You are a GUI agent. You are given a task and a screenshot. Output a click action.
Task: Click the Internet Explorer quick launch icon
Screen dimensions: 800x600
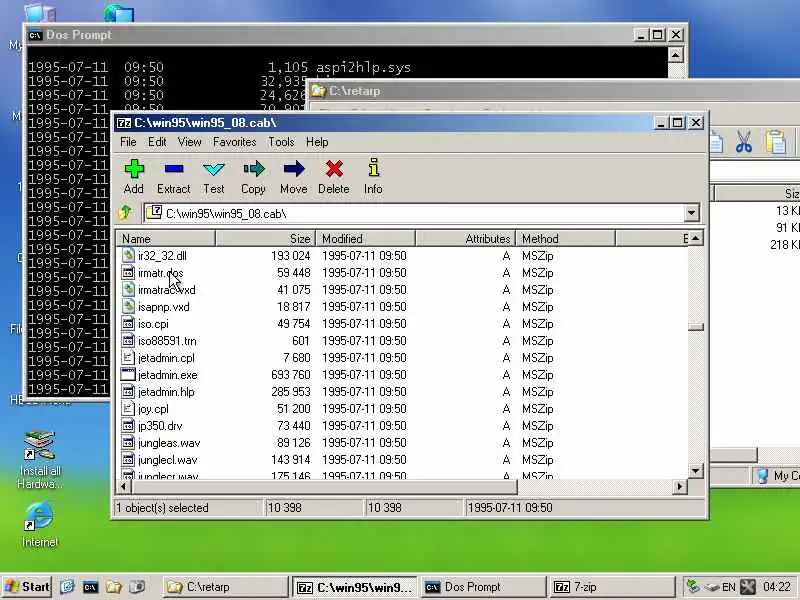tap(67, 587)
